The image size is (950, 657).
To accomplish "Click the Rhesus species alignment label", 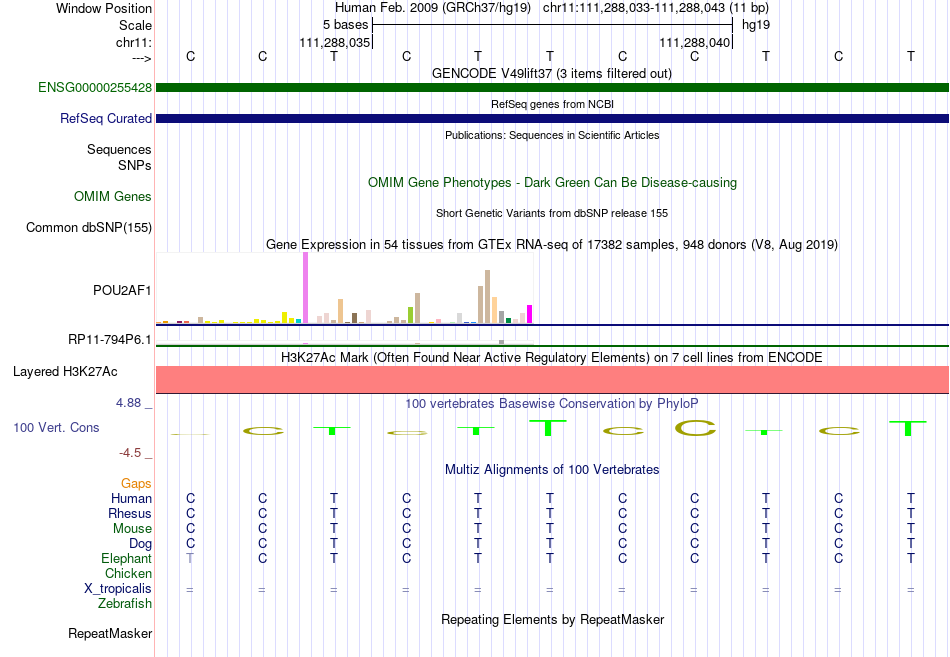I will pyautogui.click(x=130, y=513).
